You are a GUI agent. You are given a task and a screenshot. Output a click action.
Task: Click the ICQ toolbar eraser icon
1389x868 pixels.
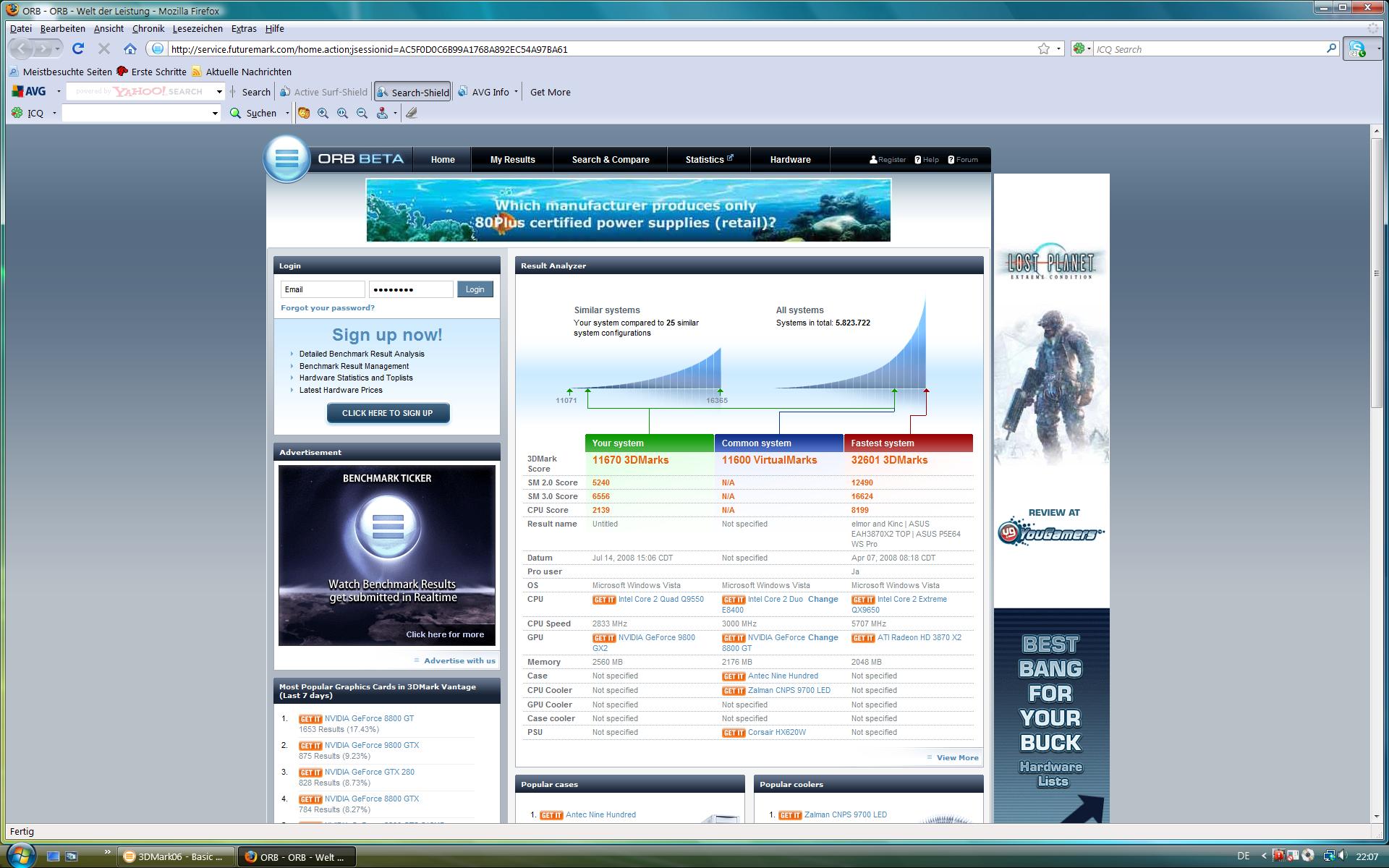click(x=412, y=113)
